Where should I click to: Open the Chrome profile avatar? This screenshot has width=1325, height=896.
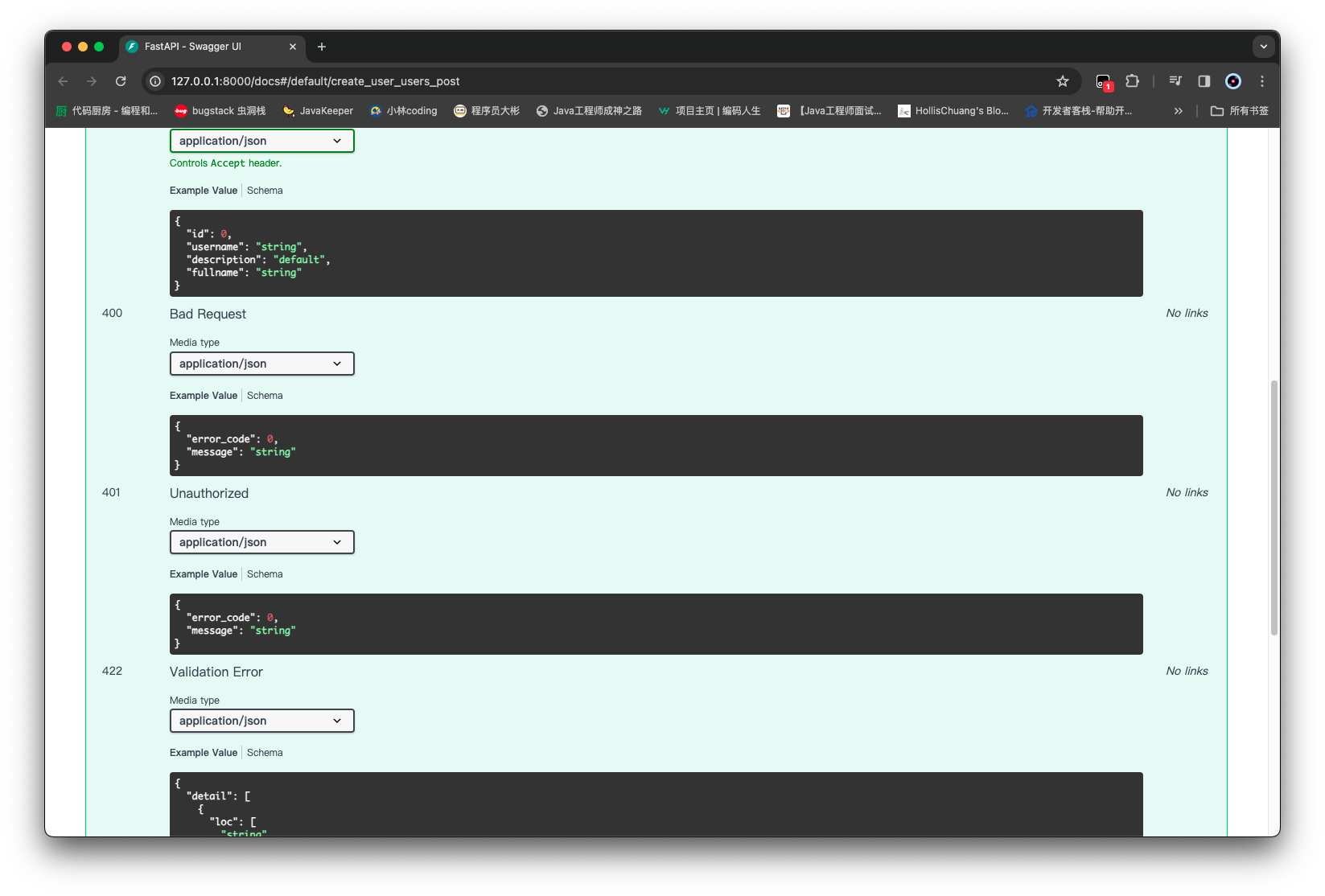point(1233,81)
